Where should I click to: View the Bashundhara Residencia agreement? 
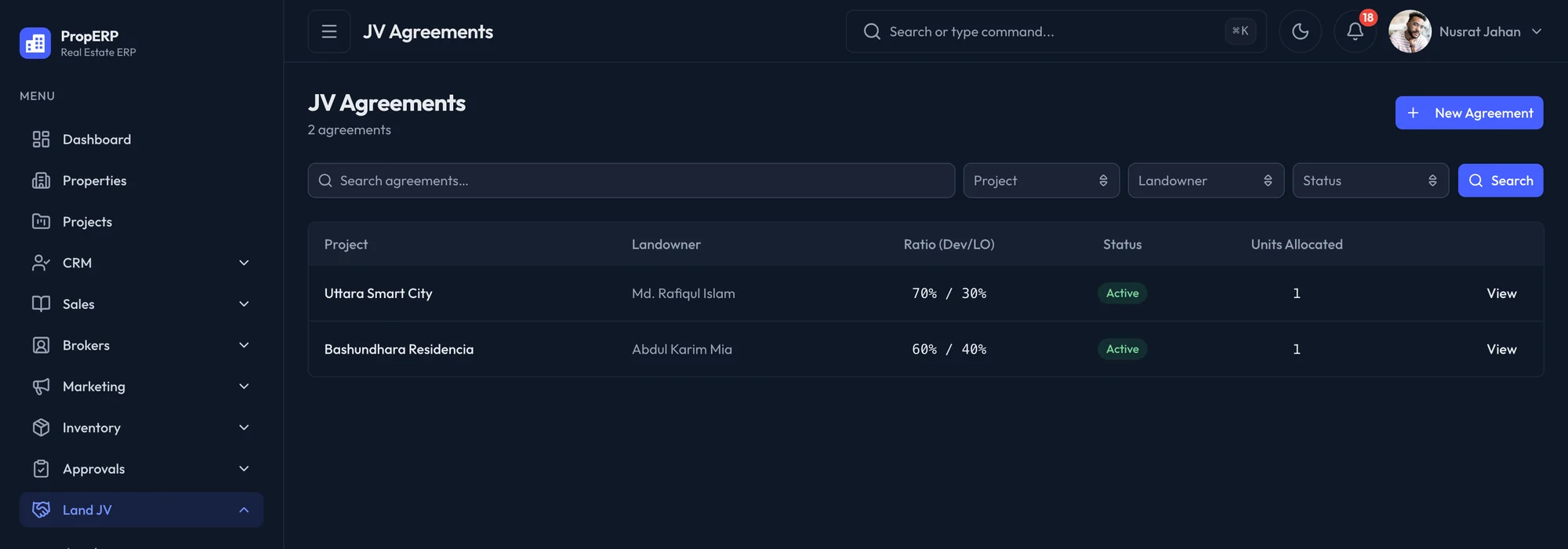tap(1501, 349)
